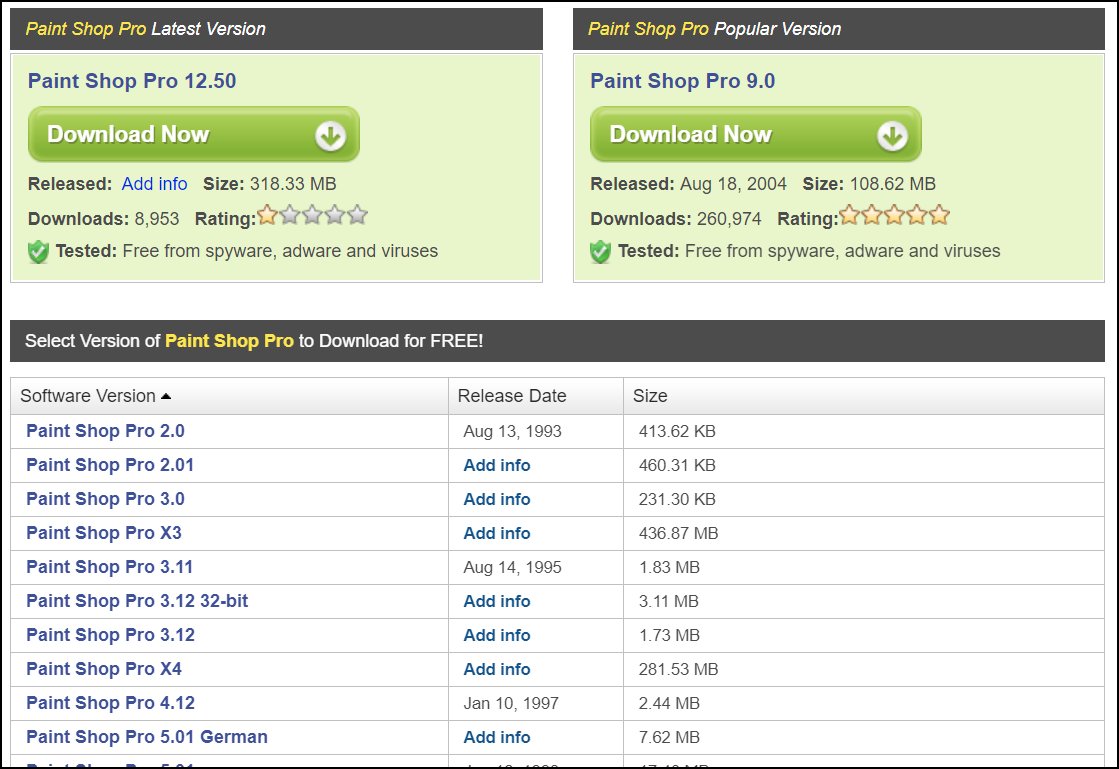The height and width of the screenshot is (769, 1119).
Task: Open the Paint Shop Pro X4 version link
Action: click(x=104, y=669)
